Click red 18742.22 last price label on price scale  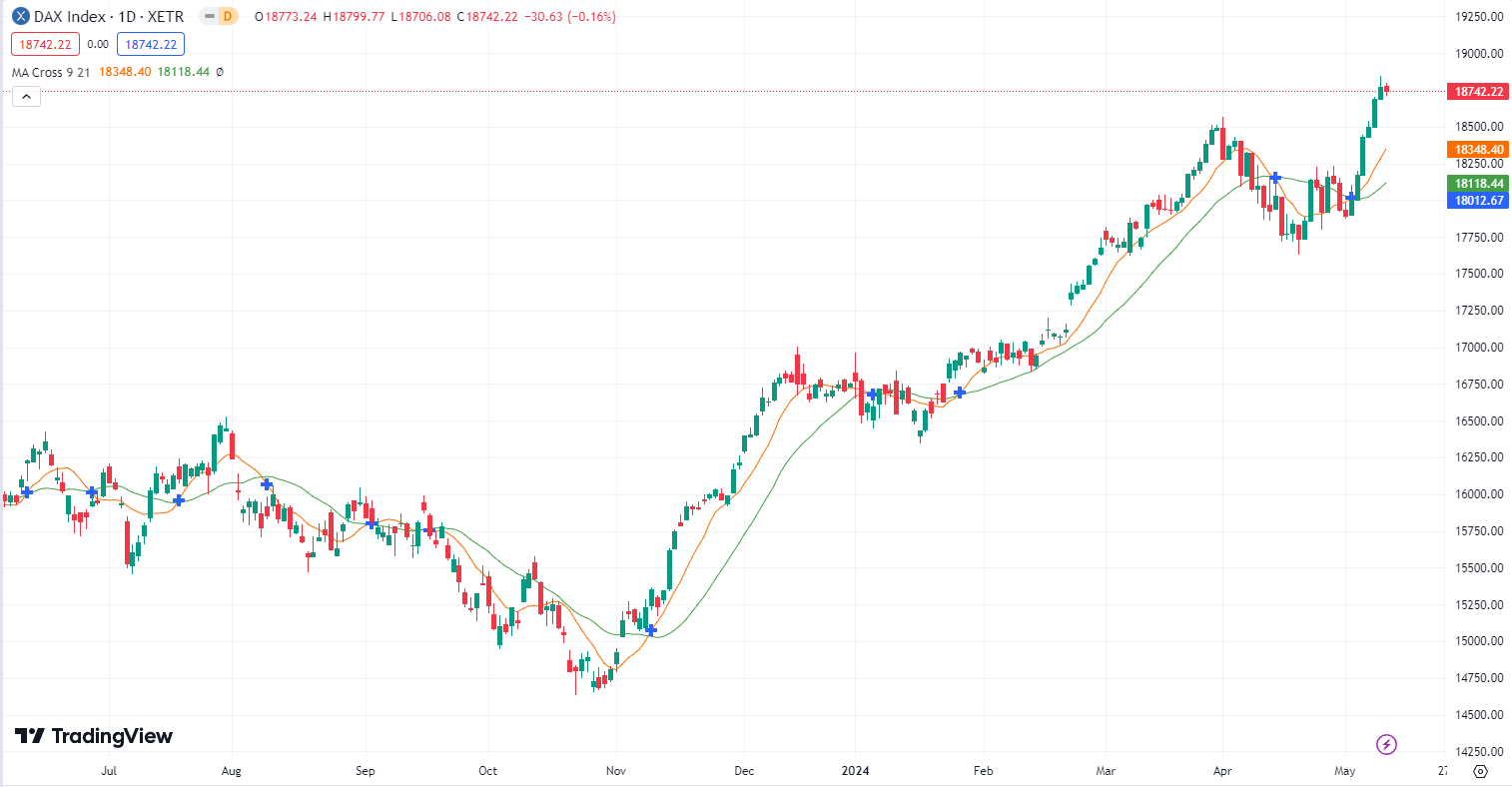1478,91
